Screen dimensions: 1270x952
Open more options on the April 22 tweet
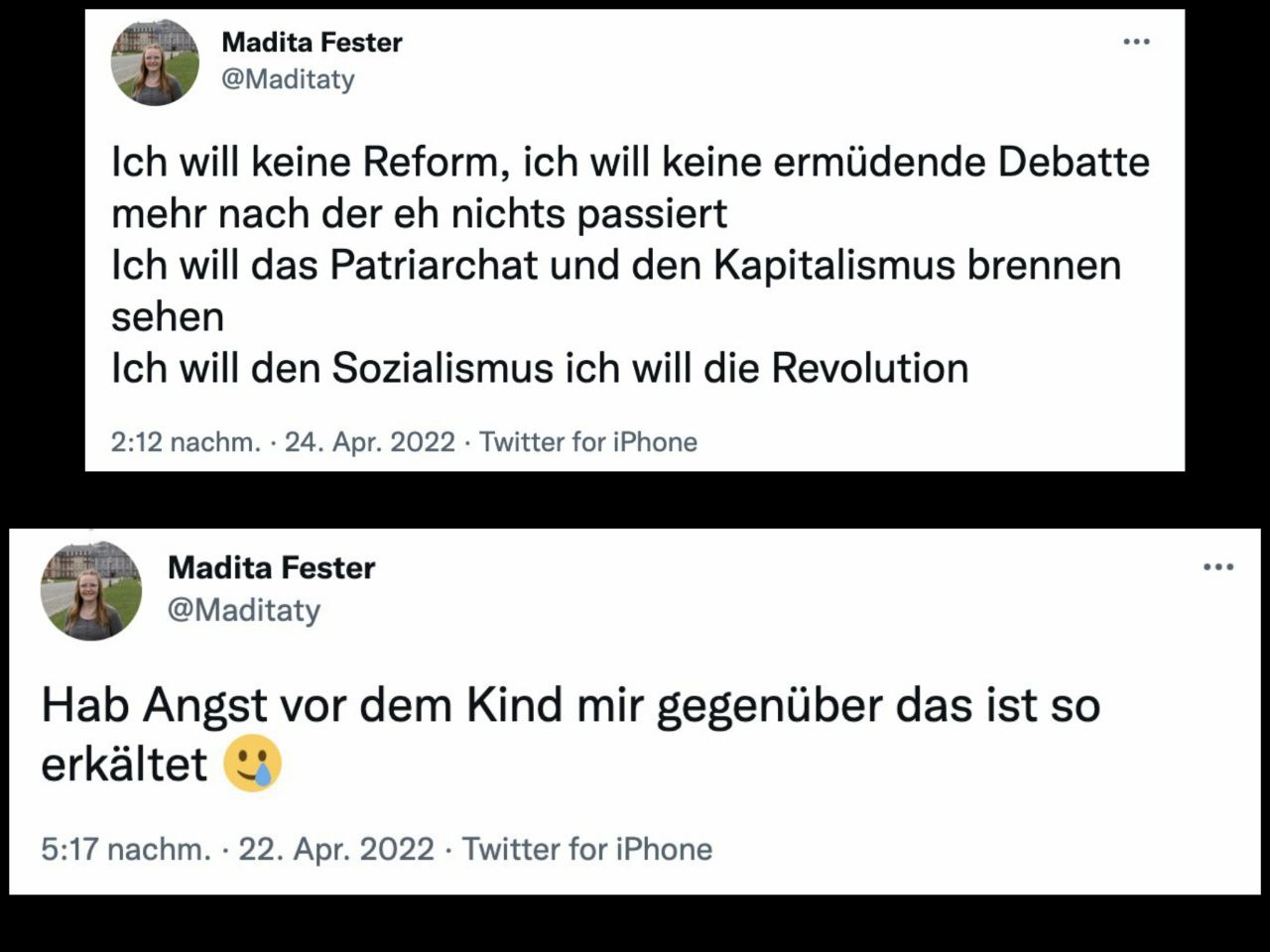point(1217,567)
